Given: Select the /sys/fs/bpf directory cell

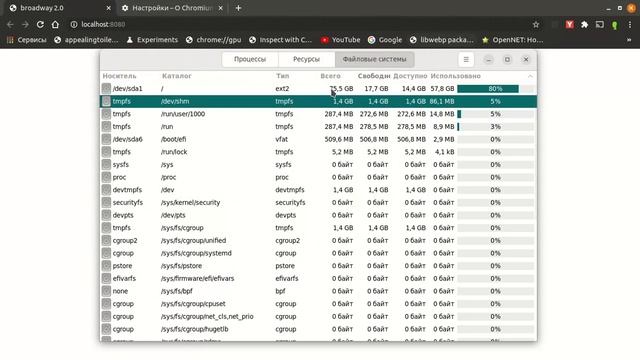Looking at the screenshot, I should (x=177, y=291).
